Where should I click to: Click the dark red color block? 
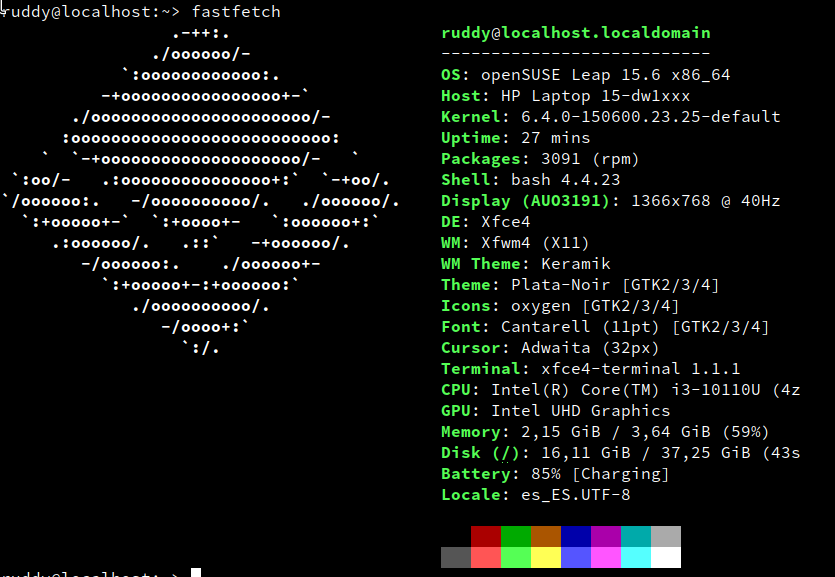click(486, 537)
